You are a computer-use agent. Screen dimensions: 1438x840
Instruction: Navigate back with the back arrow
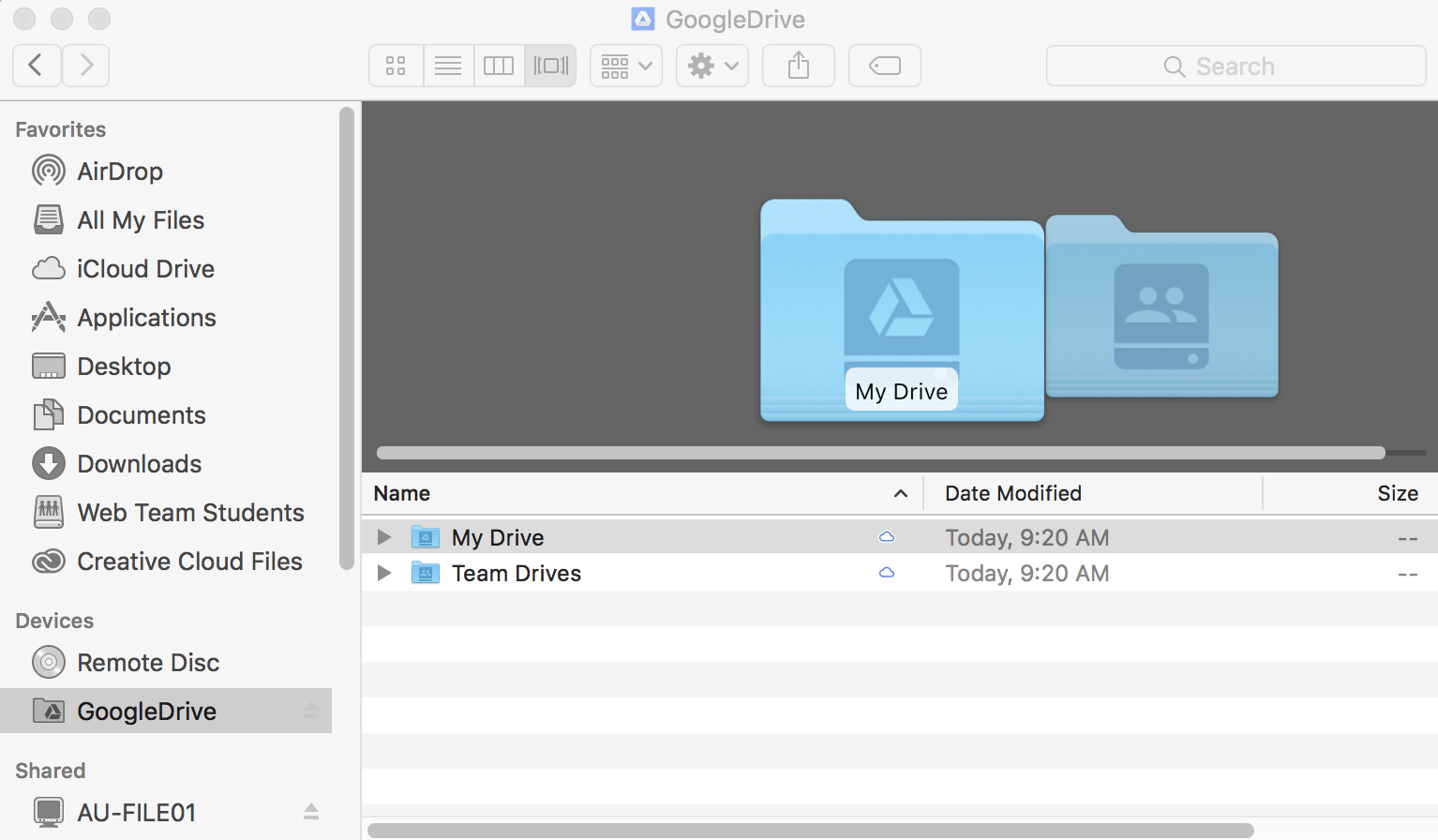[x=37, y=66]
